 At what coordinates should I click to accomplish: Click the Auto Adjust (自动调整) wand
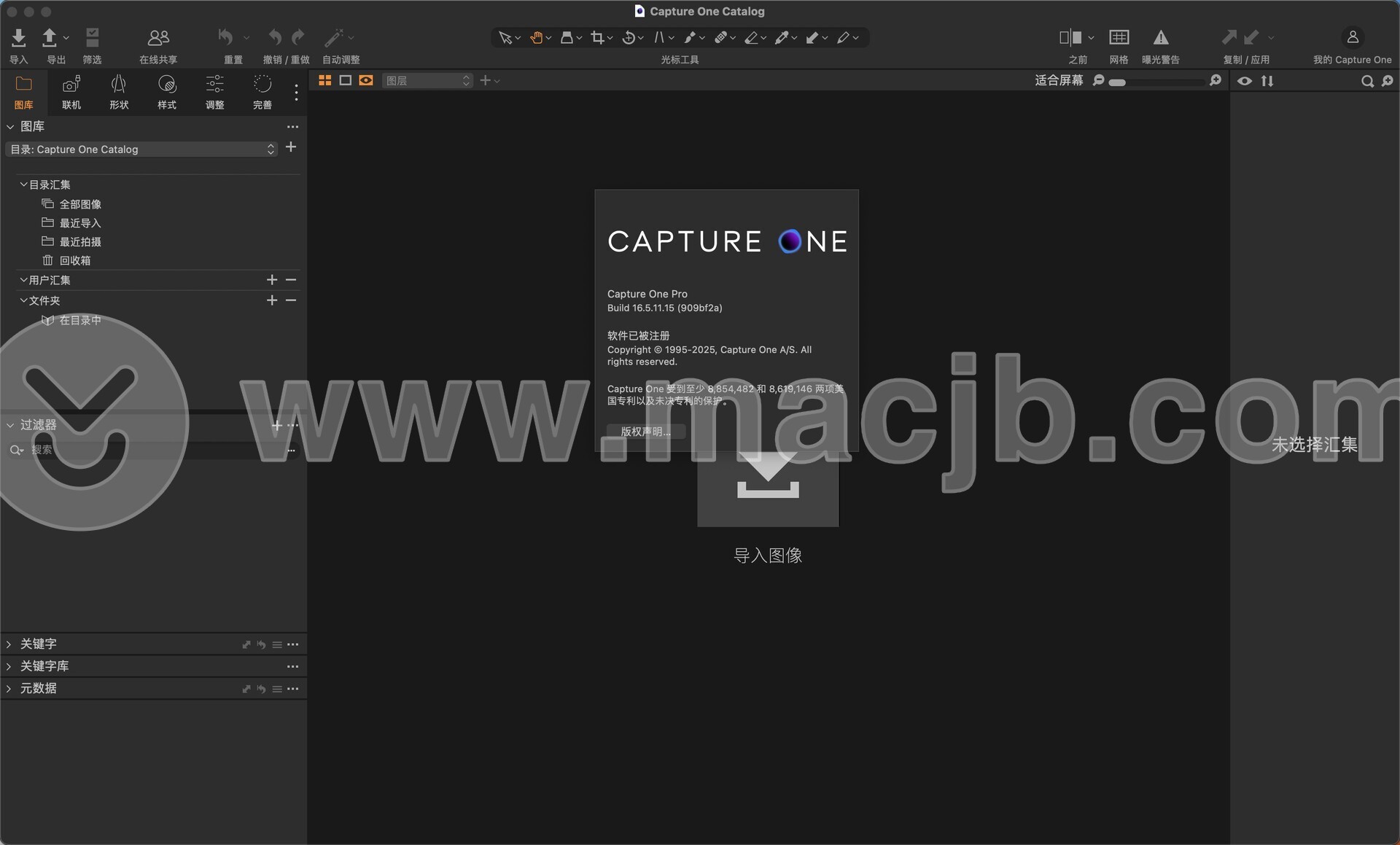pos(334,37)
